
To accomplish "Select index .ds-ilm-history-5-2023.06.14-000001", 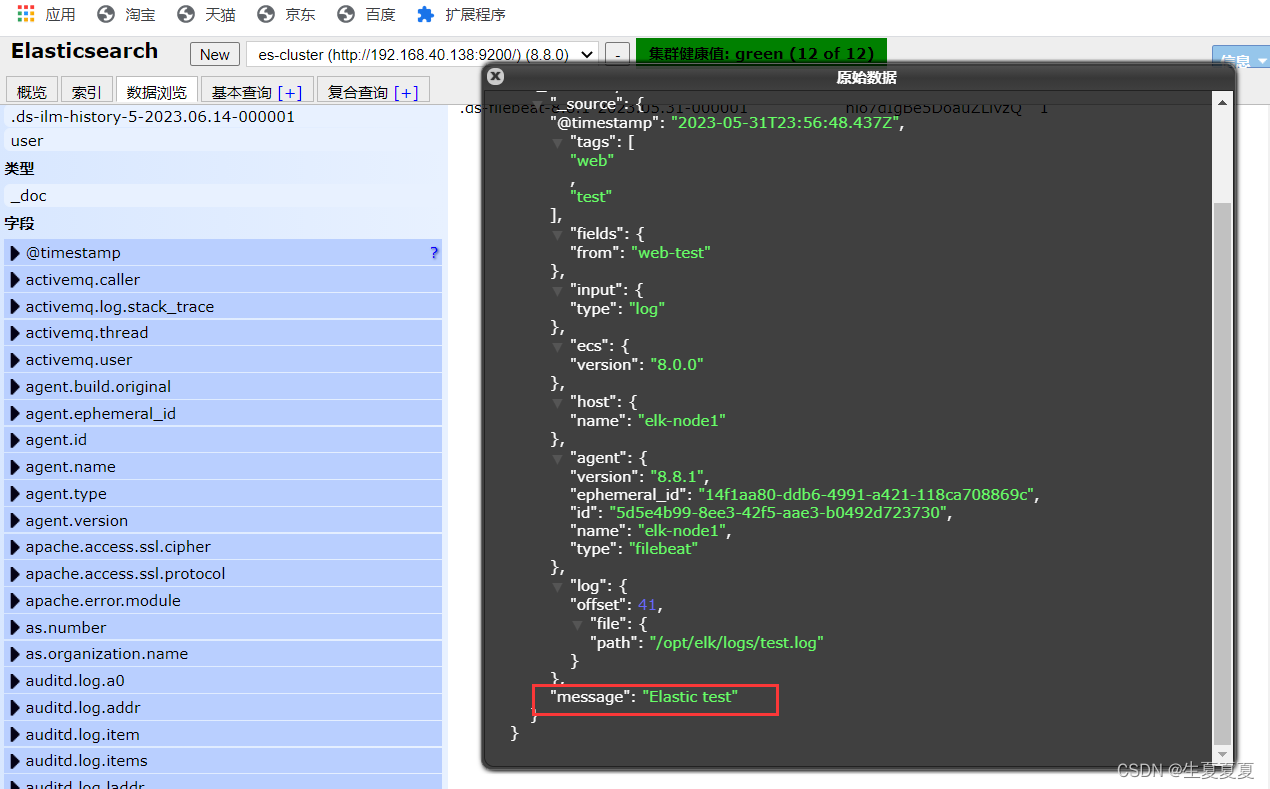I will coord(223,116).
